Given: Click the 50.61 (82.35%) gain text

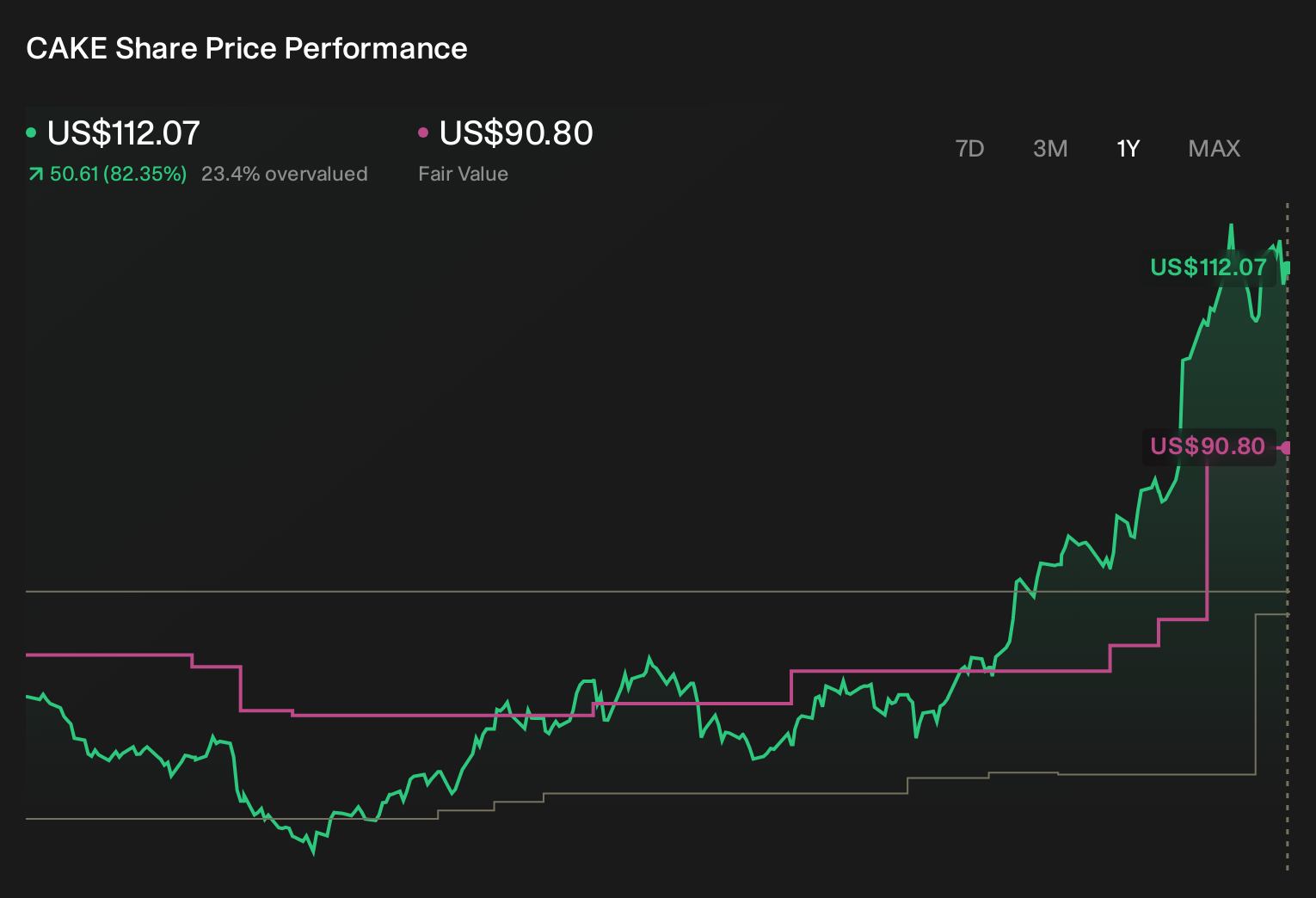Looking at the screenshot, I should click(x=118, y=174).
